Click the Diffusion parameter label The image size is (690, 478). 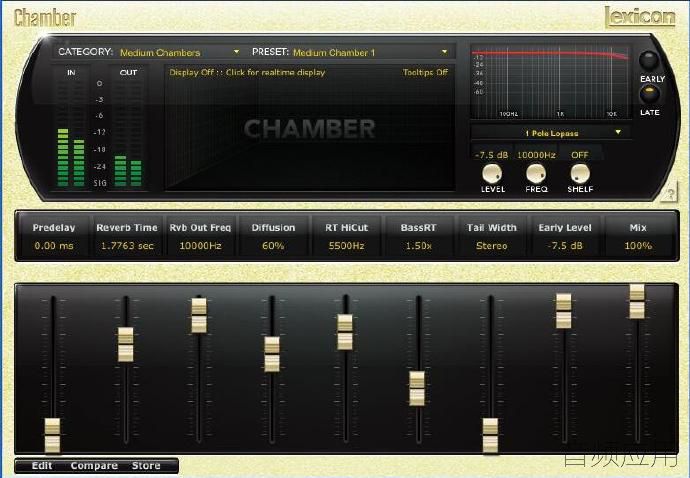(273, 228)
